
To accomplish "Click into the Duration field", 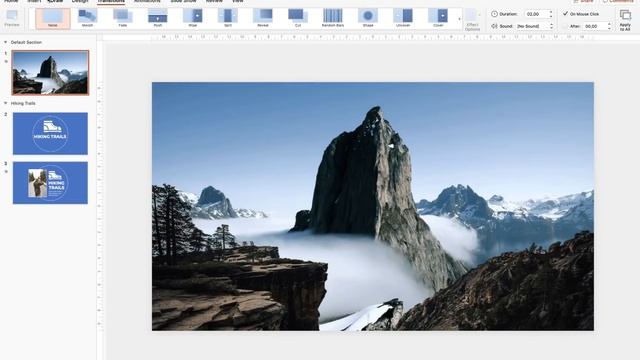I will tap(536, 14).
